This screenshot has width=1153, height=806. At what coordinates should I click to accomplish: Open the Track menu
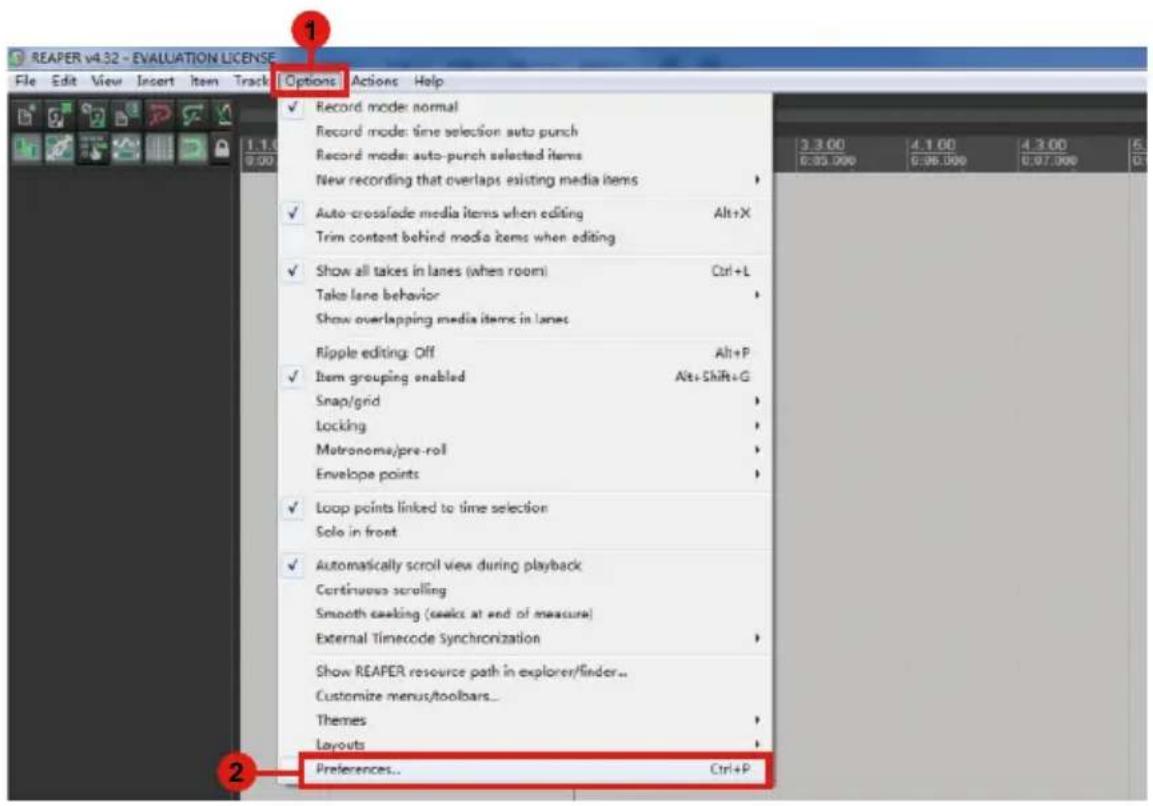click(x=251, y=81)
